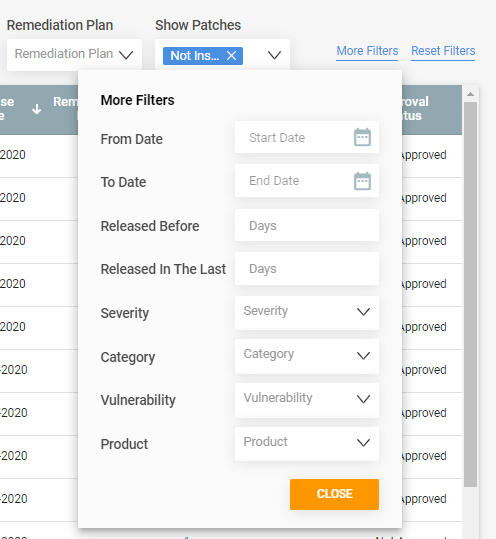This screenshot has width=496, height=539.
Task: Click the Released Before Days field
Action: tap(307, 226)
